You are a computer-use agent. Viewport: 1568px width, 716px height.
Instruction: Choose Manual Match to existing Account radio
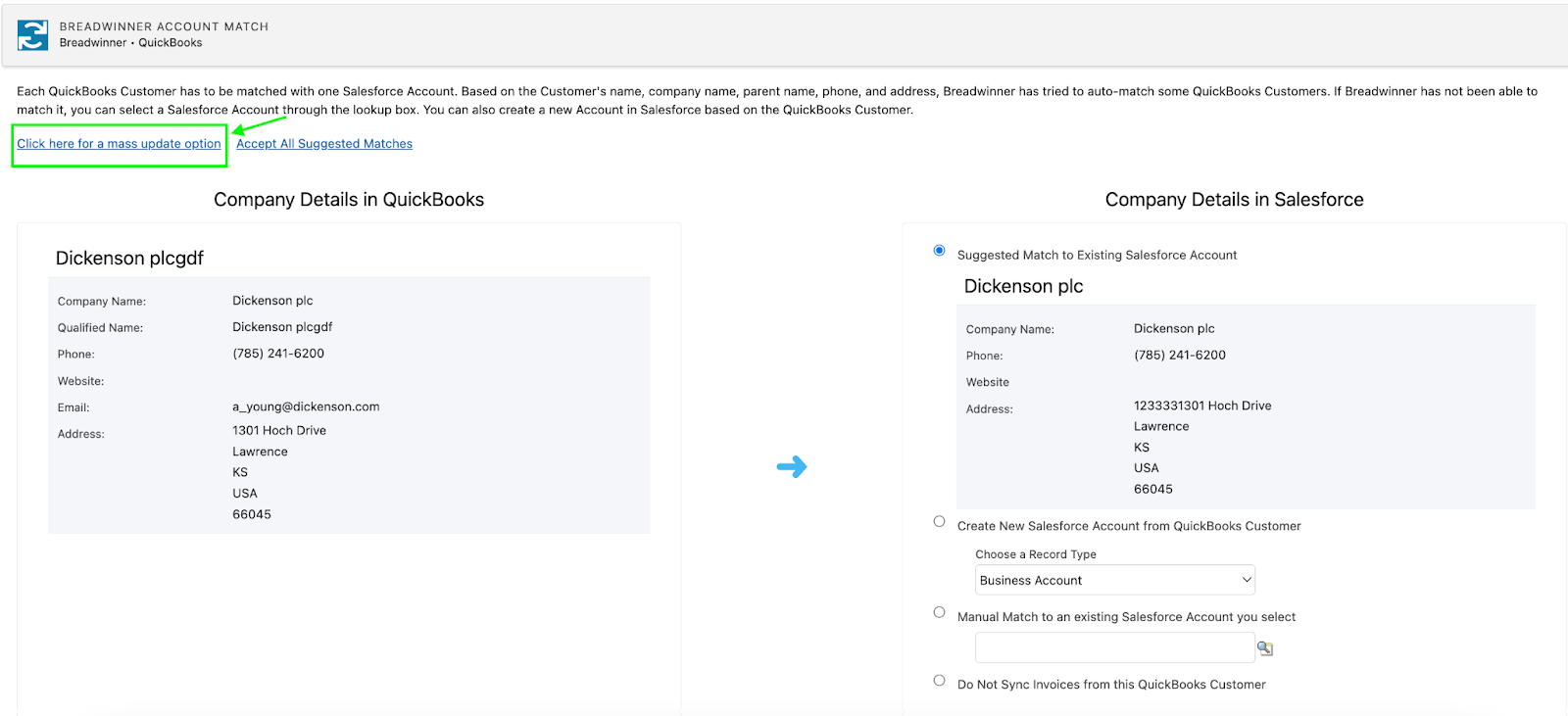pos(939,612)
